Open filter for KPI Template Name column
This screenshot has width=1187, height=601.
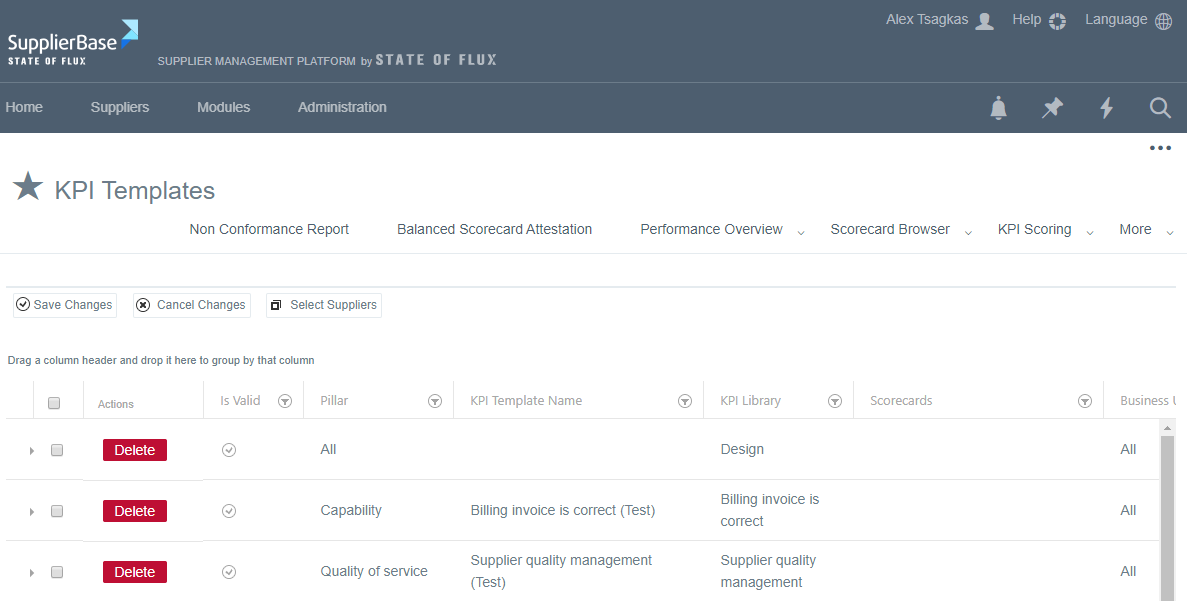click(685, 401)
